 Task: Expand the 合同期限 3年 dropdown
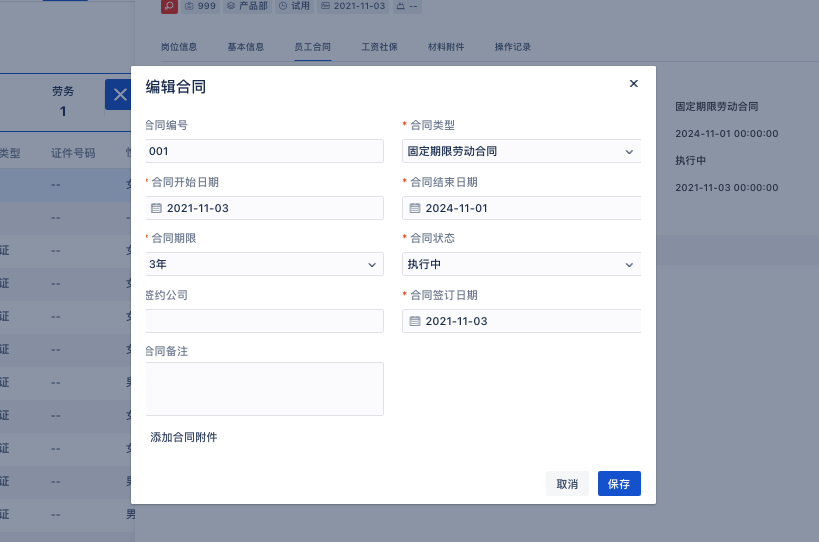click(x=264, y=264)
